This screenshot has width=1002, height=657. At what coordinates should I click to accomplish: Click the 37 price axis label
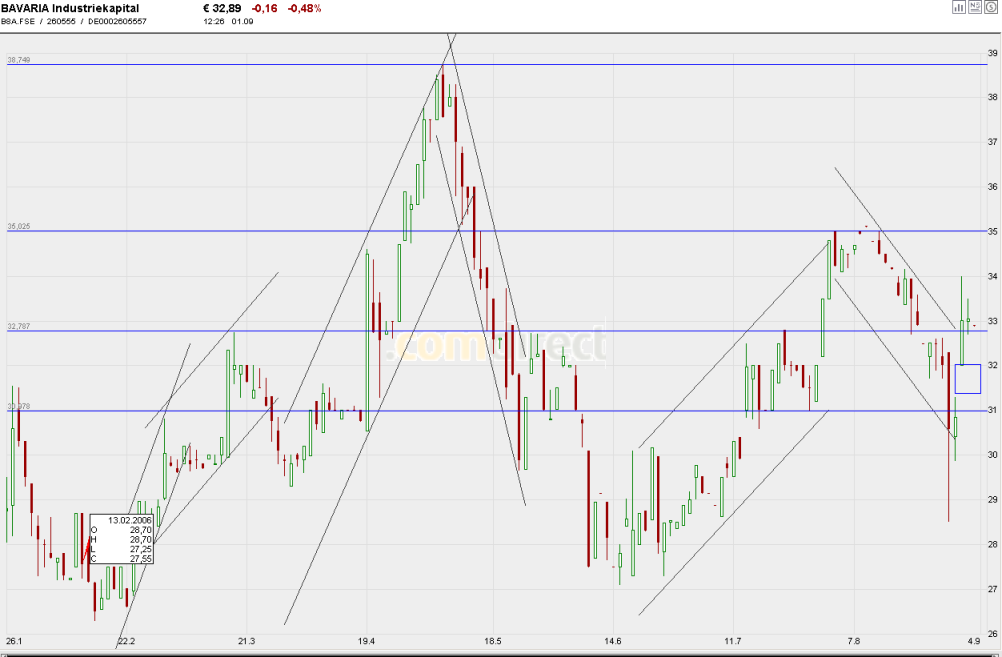tap(992, 142)
